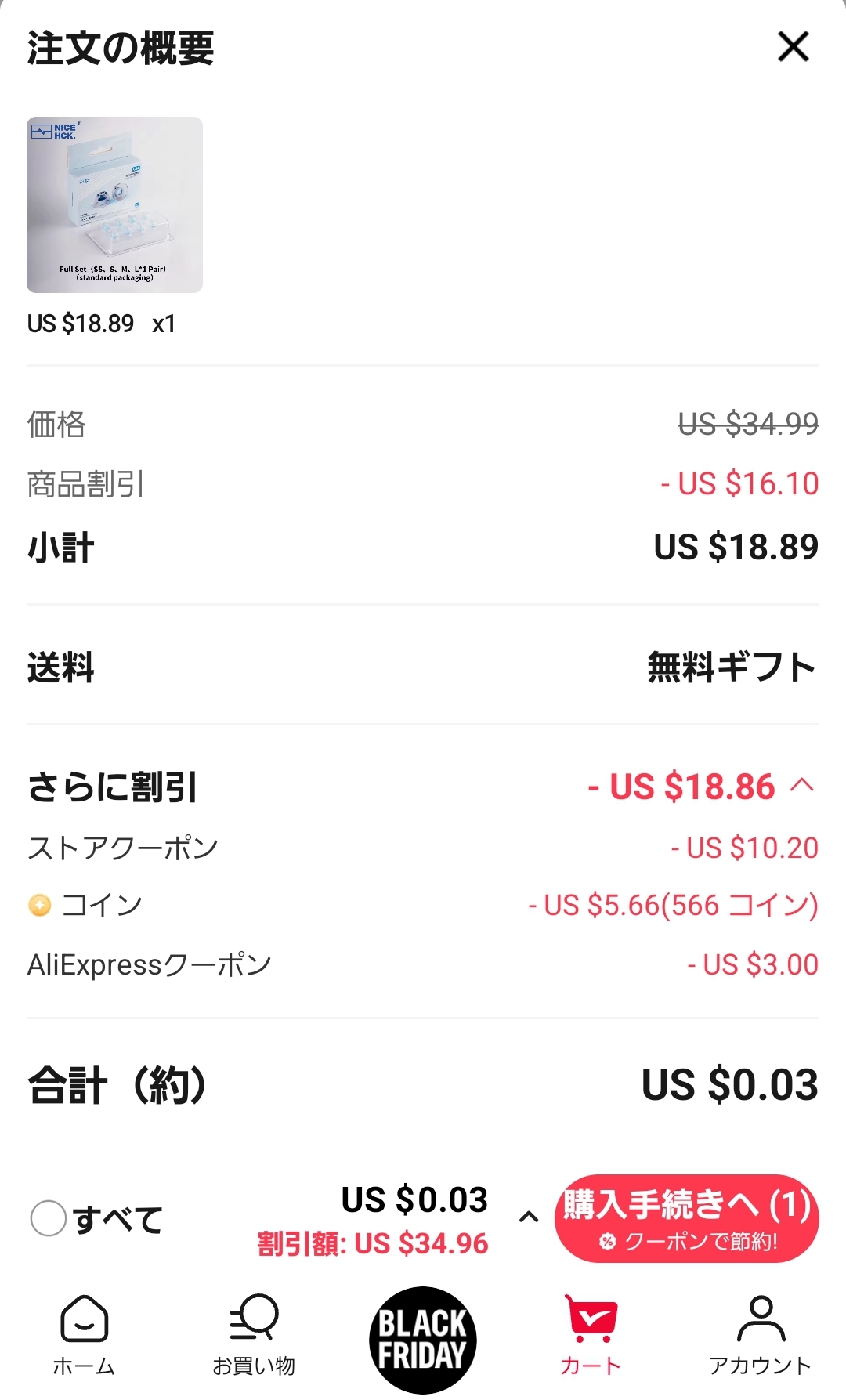
Task: Close the order summary panel
Action: click(x=793, y=47)
